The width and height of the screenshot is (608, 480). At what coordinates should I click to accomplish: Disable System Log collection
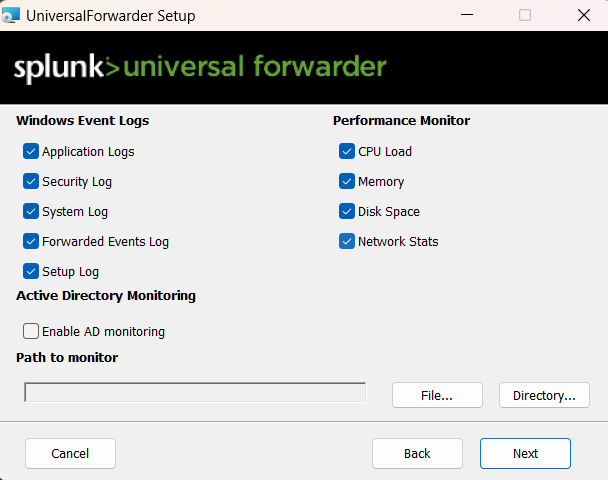(x=31, y=211)
